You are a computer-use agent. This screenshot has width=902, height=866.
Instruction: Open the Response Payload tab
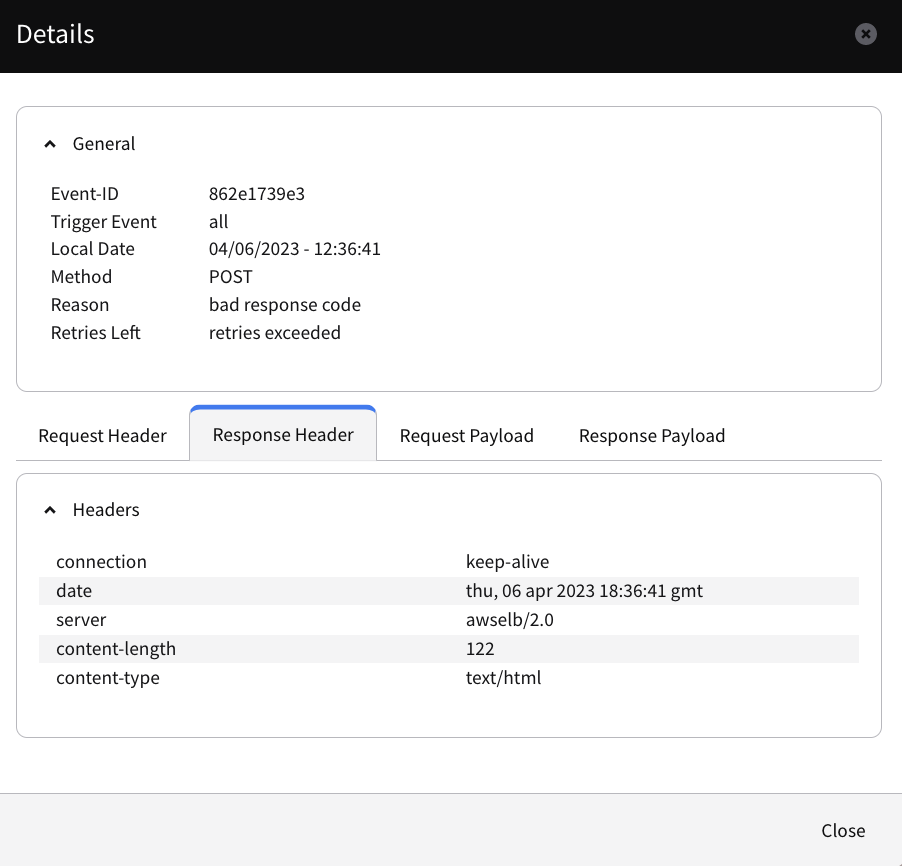[652, 436]
